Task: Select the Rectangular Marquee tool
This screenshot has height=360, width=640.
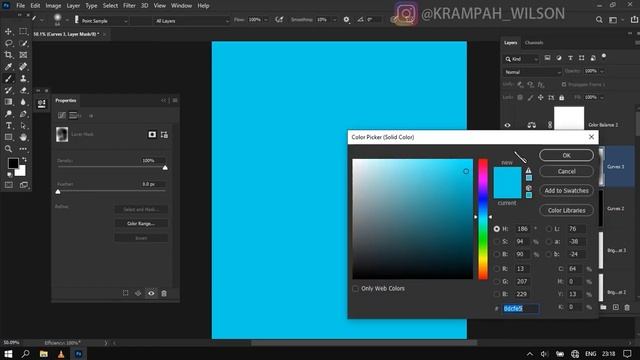Action: click(23, 31)
